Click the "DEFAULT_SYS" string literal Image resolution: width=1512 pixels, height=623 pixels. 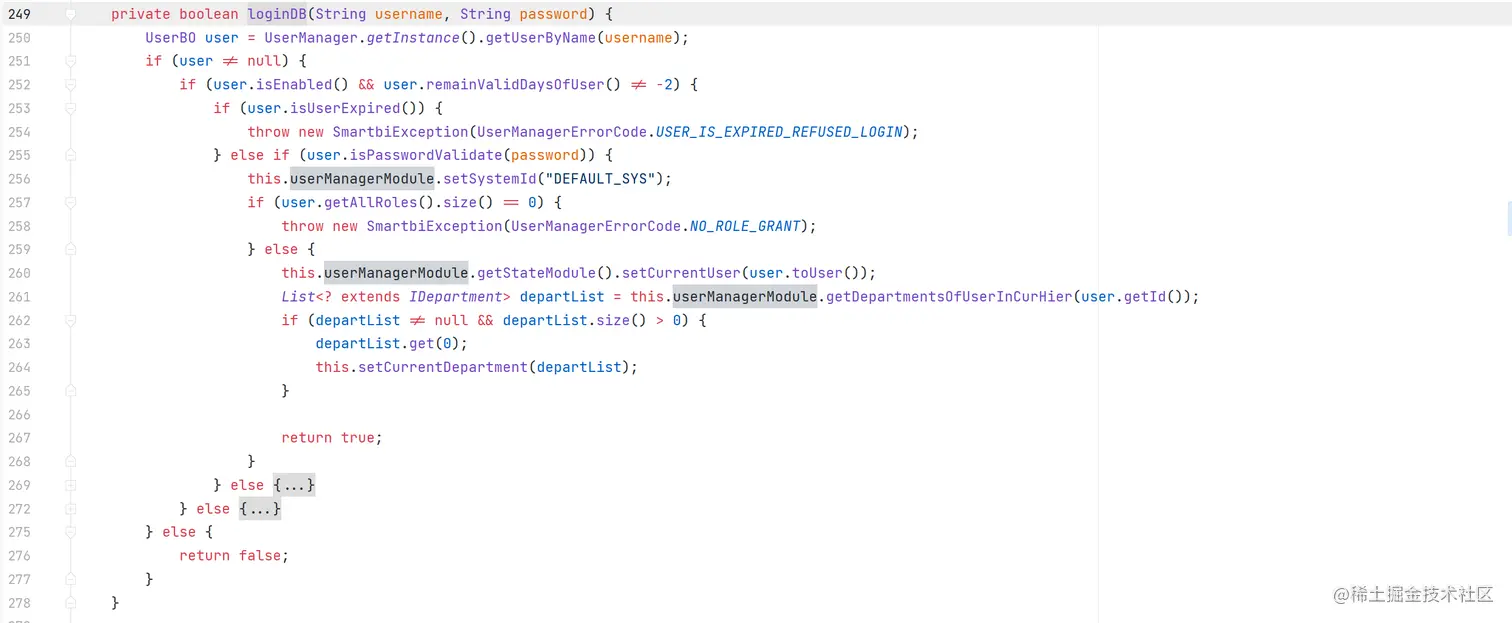click(x=600, y=179)
